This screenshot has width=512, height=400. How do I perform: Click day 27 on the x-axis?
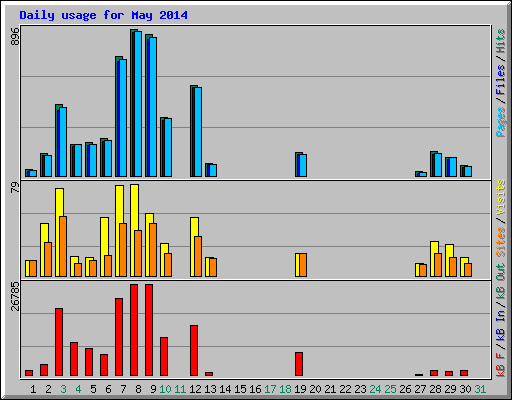(420, 389)
